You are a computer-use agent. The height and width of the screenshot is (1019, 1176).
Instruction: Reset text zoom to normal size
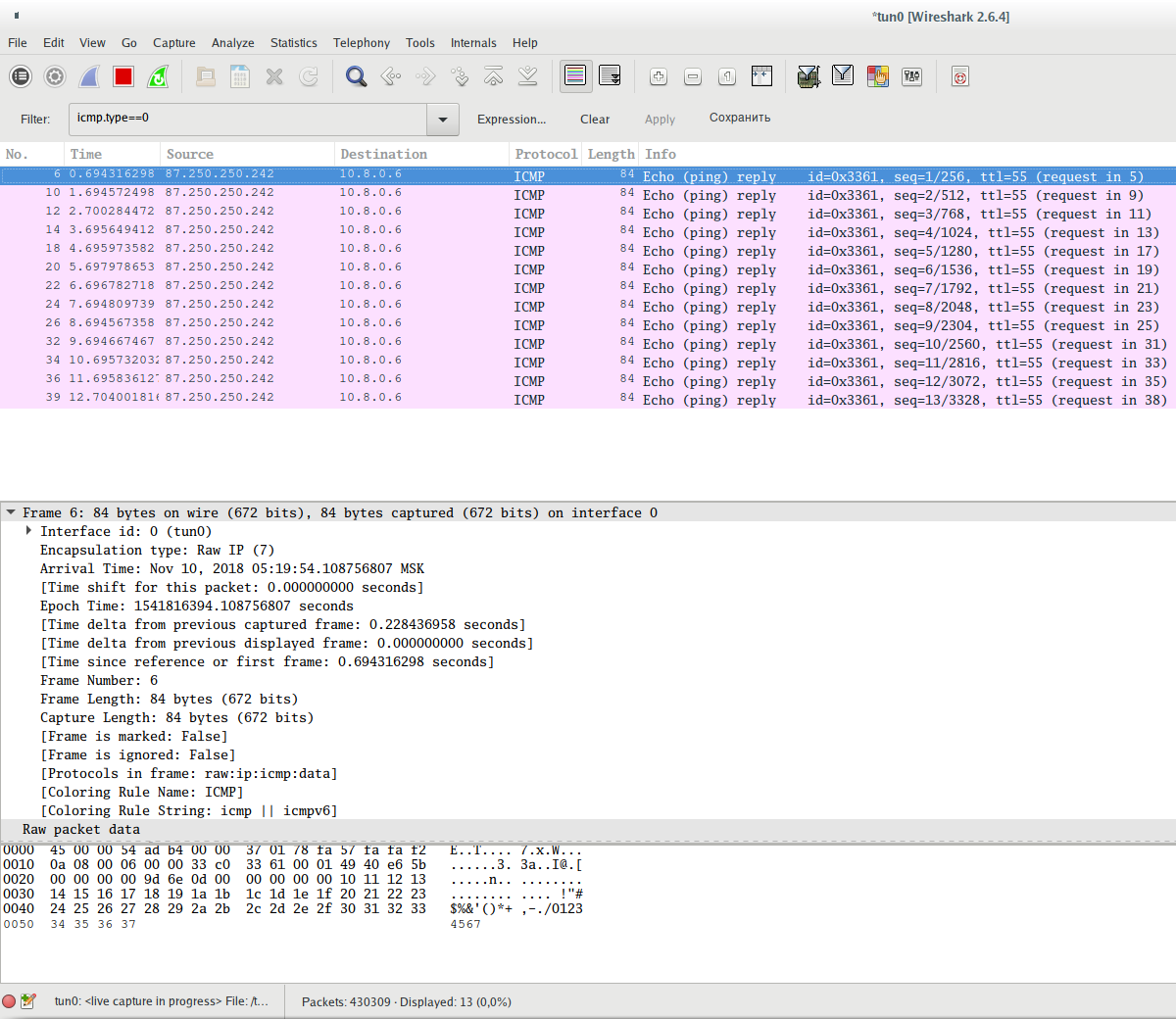727,76
